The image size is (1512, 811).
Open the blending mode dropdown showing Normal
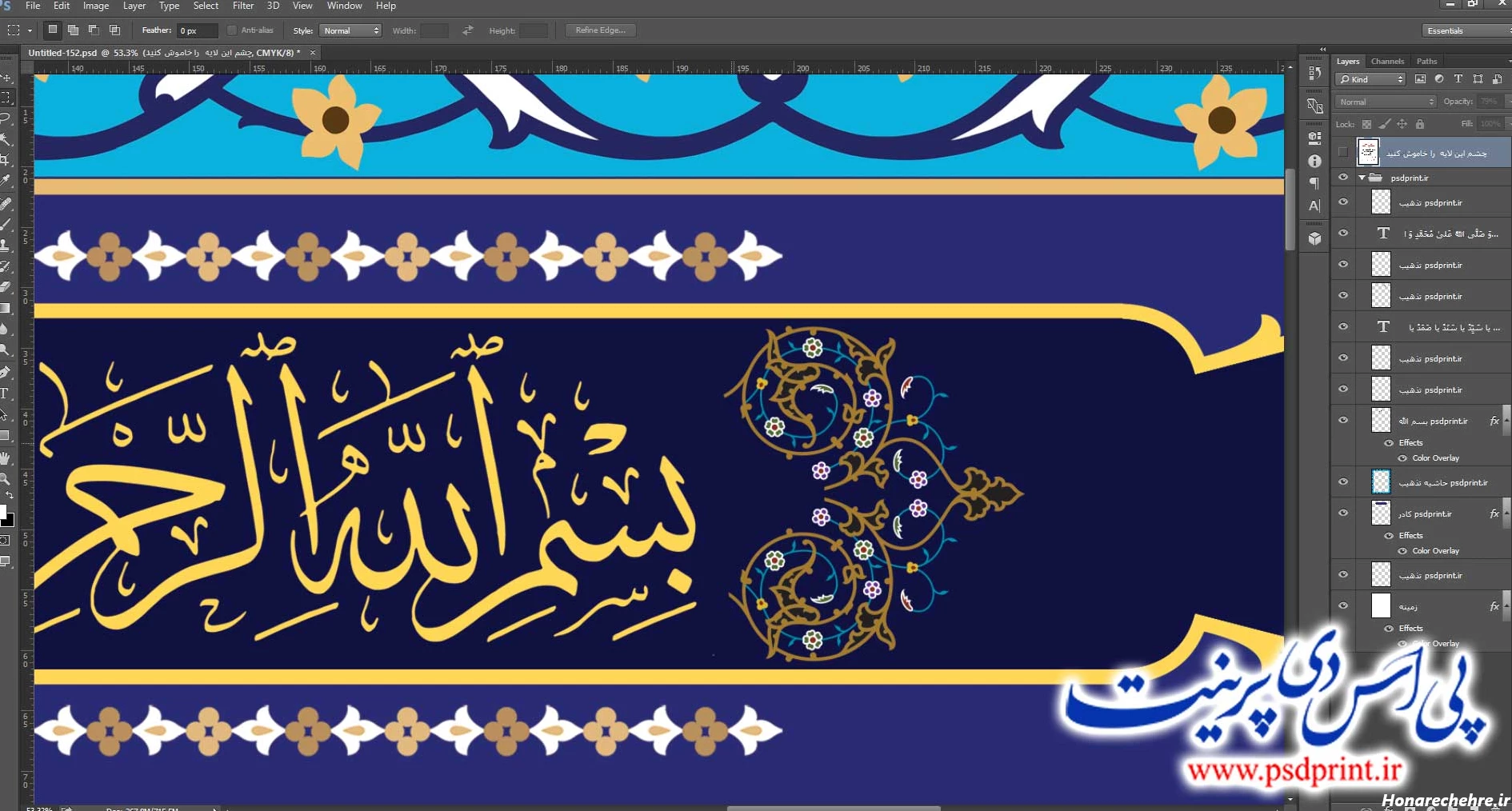(x=1384, y=102)
